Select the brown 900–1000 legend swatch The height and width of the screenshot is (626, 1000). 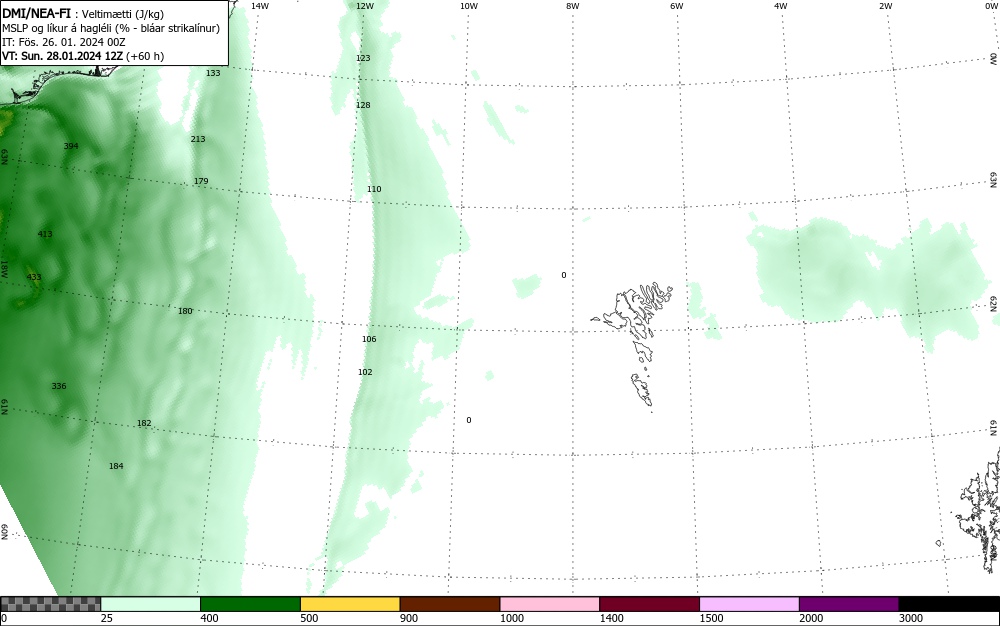(x=450, y=604)
